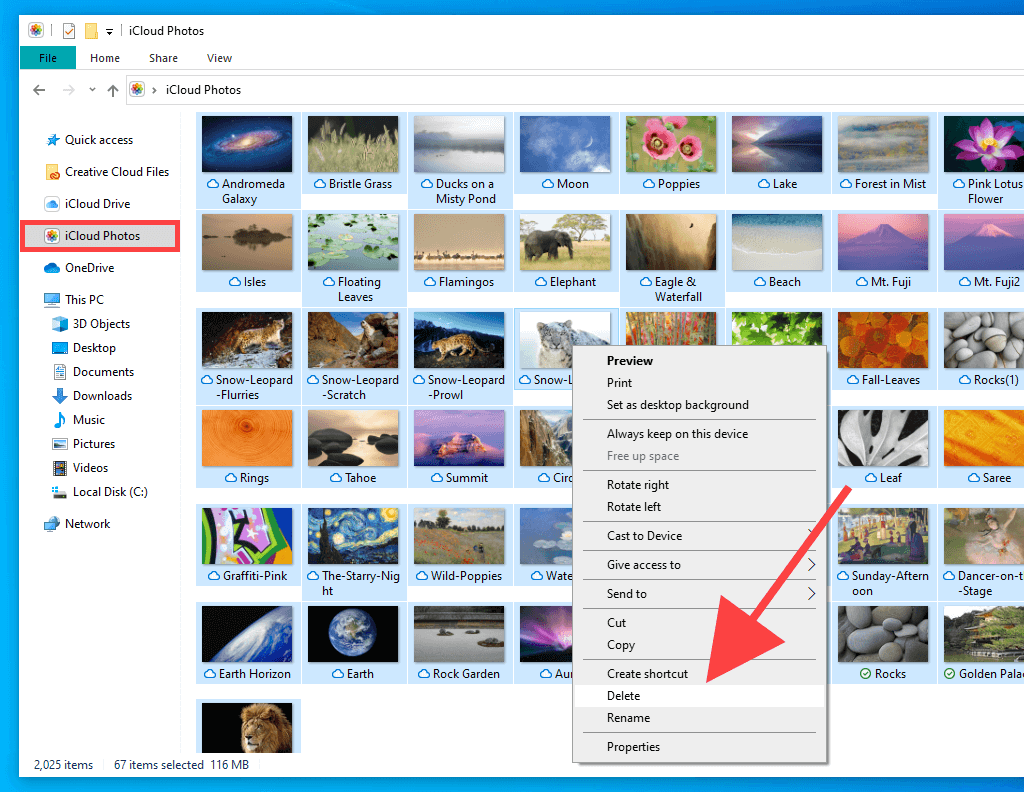Click the iCloud Drive sidebar icon
Viewport: 1024px width, 792px height.
point(52,204)
